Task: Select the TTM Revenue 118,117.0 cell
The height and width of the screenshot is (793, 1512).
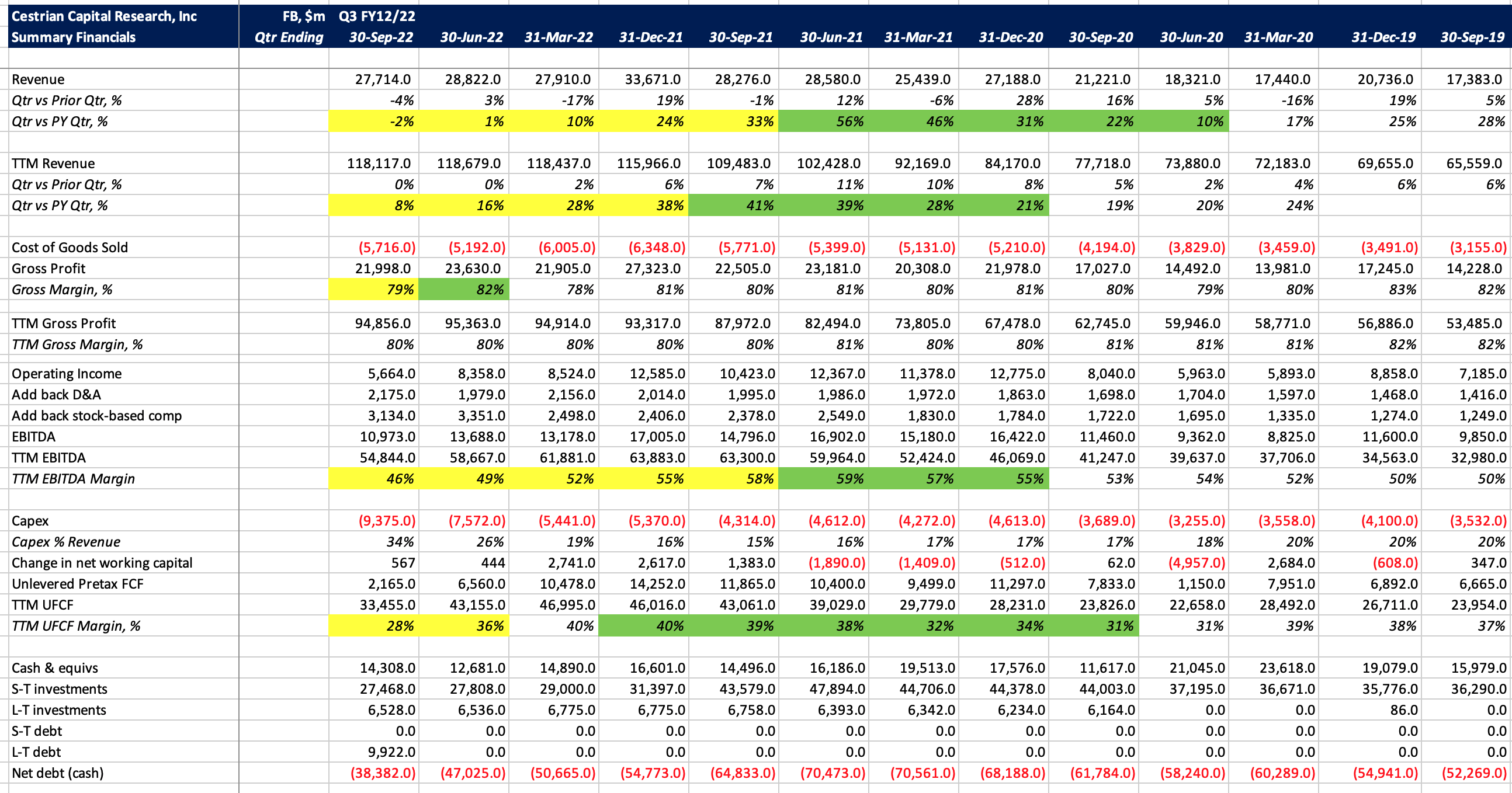Action: [x=379, y=164]
